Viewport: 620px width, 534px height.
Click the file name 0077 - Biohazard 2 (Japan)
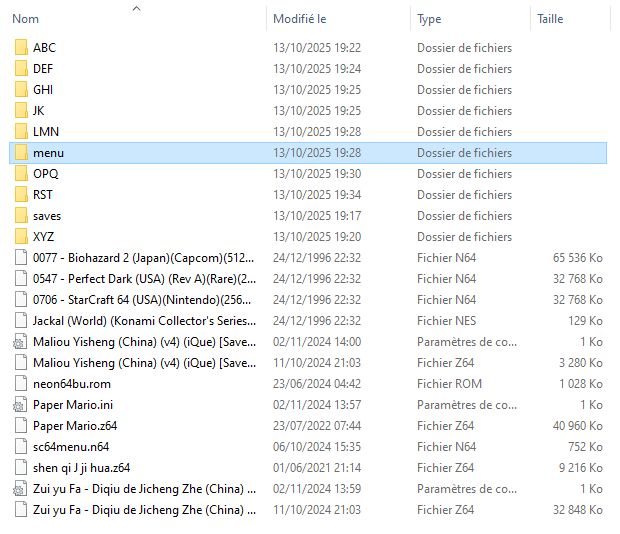[144, 258]
